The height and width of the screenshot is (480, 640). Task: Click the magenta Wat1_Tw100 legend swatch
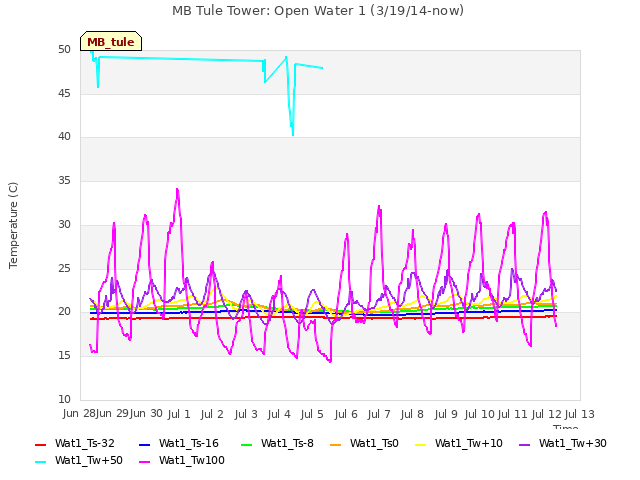pyautogui.click(x=144, y=462)
